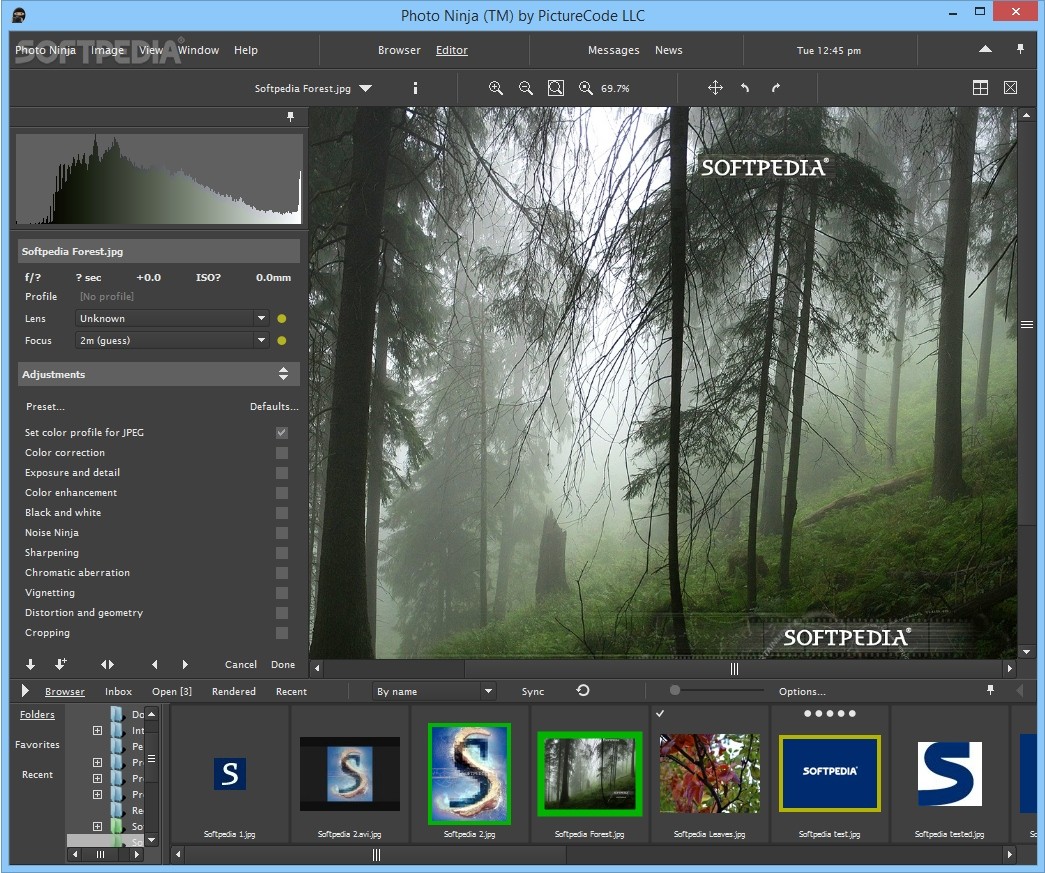The image size is (1045, 873).
Task: Zoom in on the image
Action: [496, 88]
